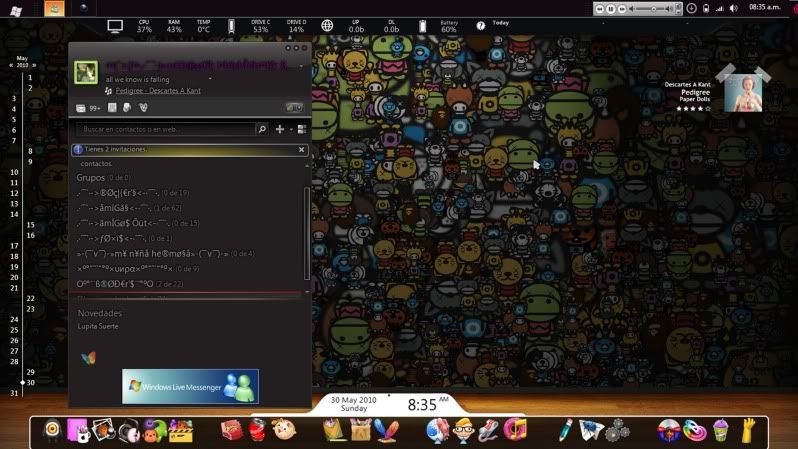Open the display name status dropdown arrow
Image resolution: width=798 pixels, height=449 pixels.
[301, 66]
